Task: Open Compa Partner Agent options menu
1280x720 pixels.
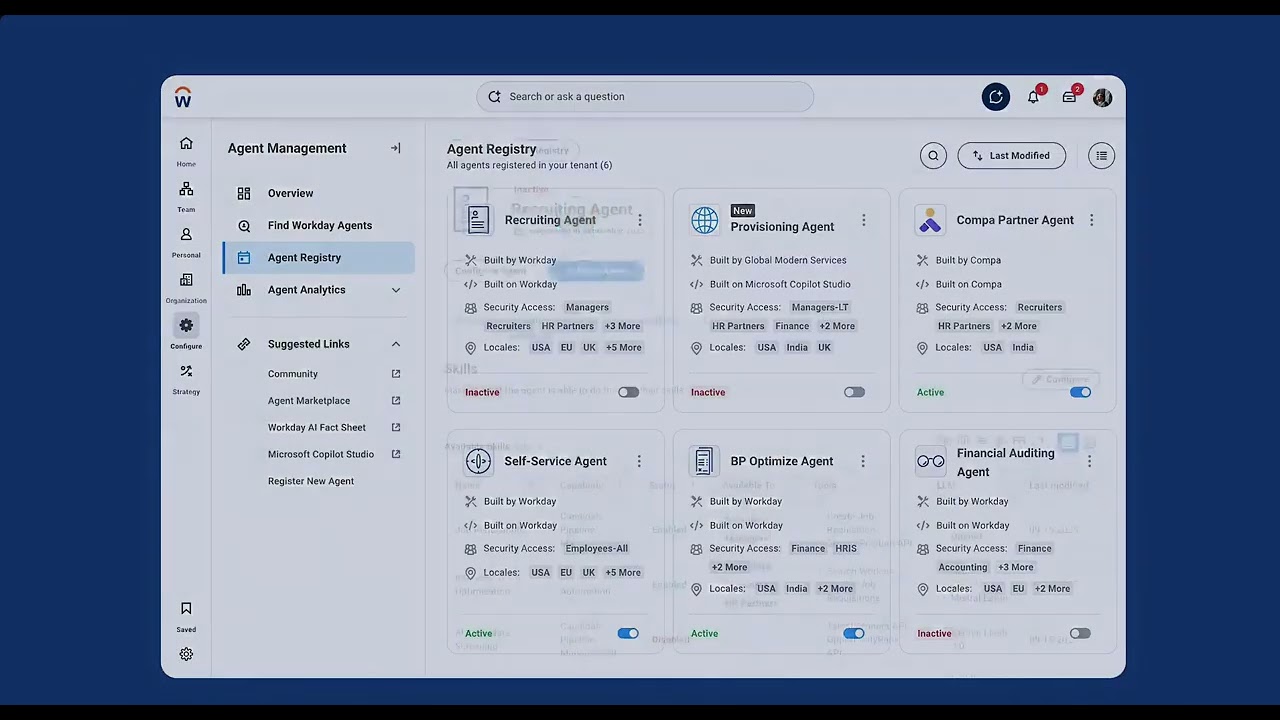Action: coord(1092,220)
